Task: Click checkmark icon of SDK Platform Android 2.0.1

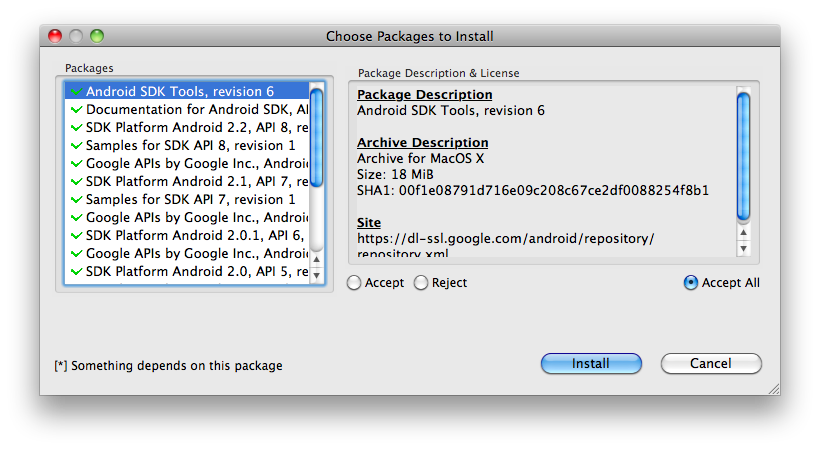Action: click(x=76, y=235)
